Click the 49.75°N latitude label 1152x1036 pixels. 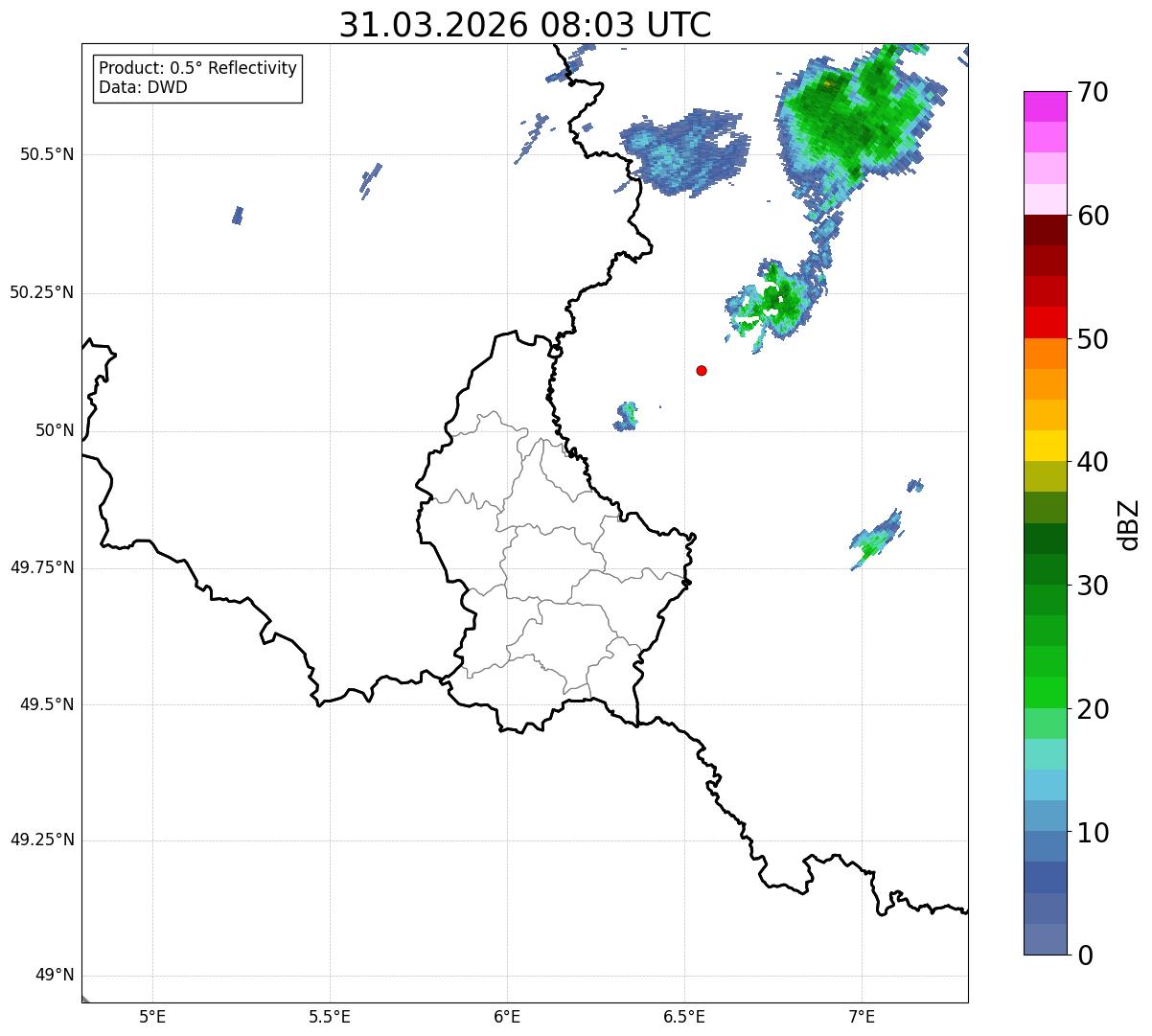pyautogui.click(x=41, y=567)
